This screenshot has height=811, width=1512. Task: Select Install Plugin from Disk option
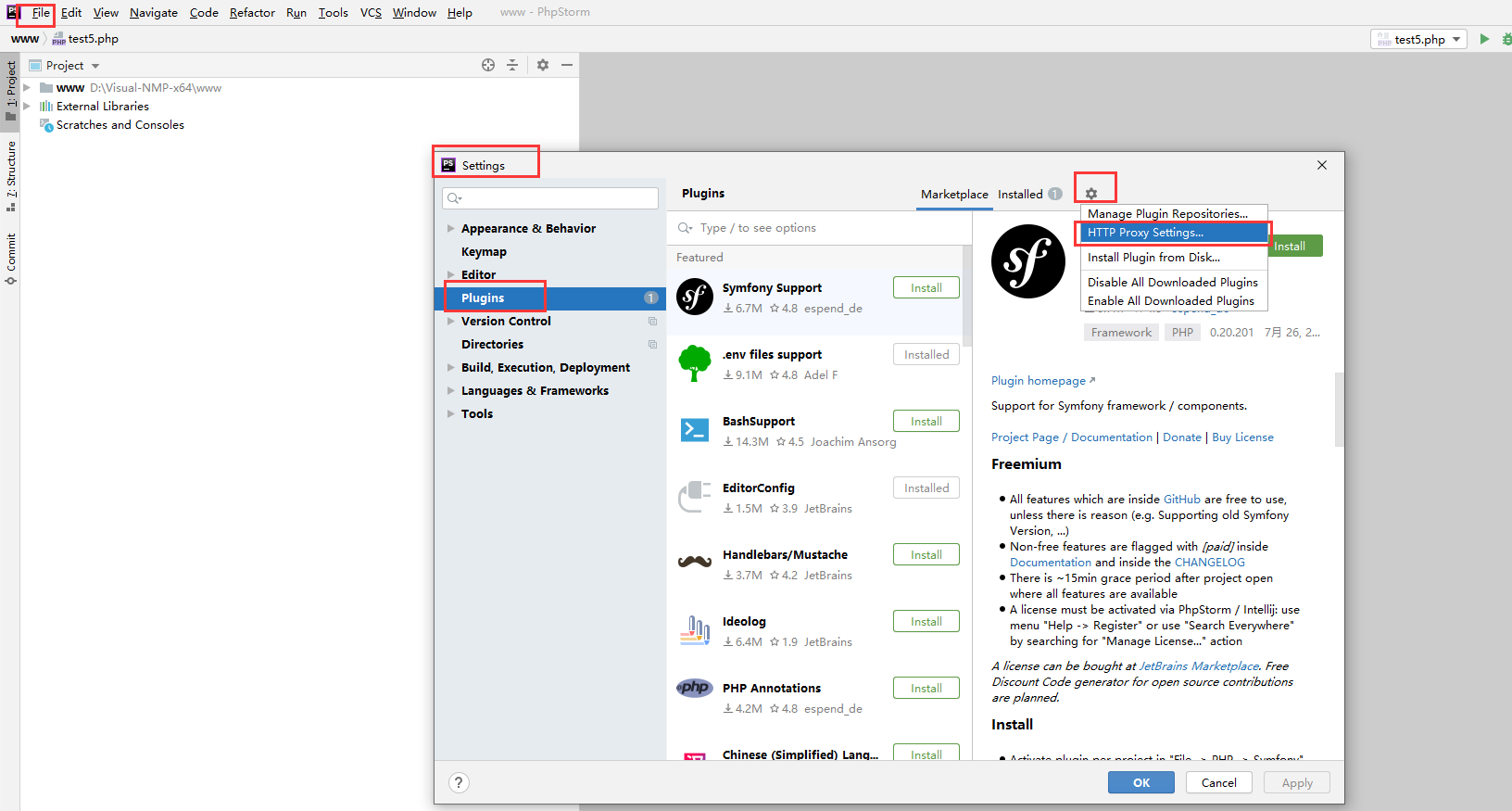pyautogui.click(x=1153, y=258)
